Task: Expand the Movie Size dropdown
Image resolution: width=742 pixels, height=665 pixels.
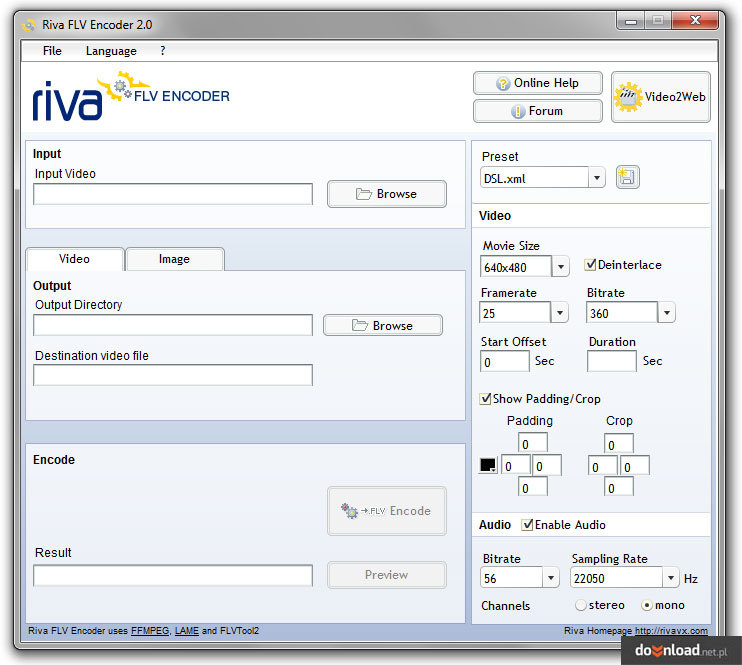Action: click(x=561, y=267)
